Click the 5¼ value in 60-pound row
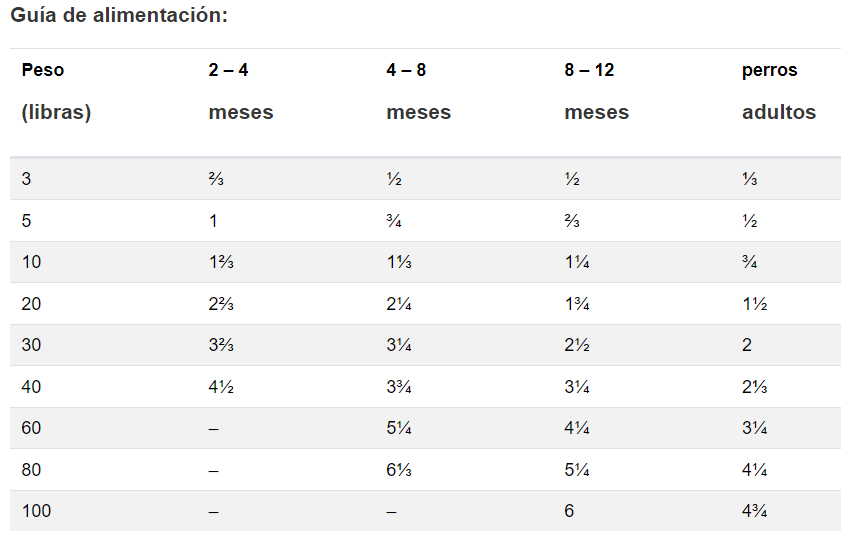 (x=399, y=428)
